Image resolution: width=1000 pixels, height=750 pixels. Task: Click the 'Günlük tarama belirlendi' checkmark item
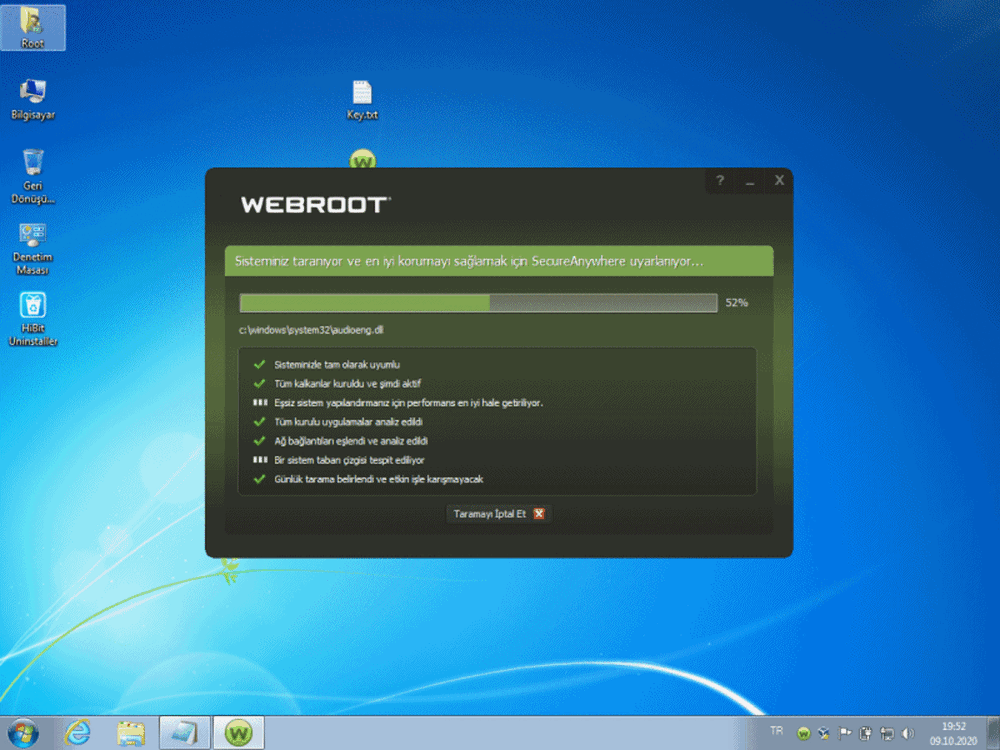point(260,479)
